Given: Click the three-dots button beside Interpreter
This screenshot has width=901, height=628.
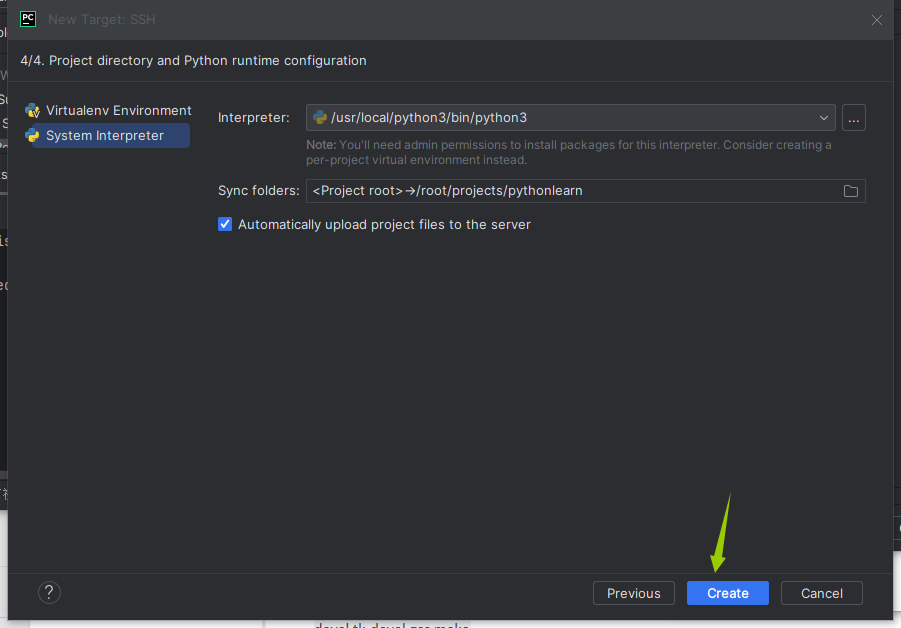Looking at the screenshot, I should click(x=853, y=118).
